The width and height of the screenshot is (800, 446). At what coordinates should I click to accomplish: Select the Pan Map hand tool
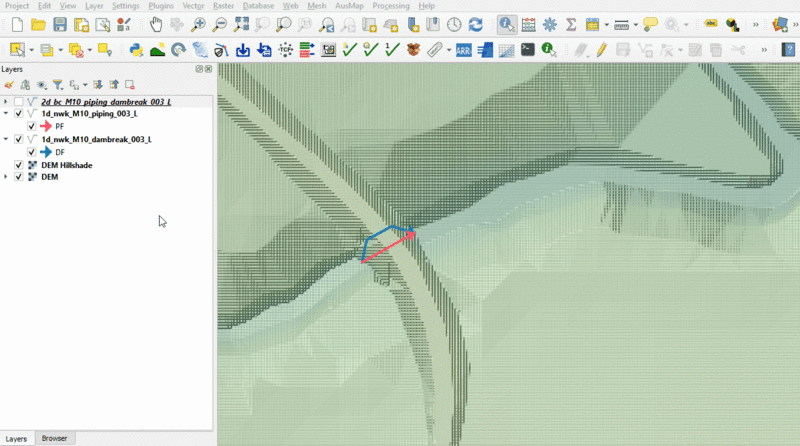click(157, 24)
